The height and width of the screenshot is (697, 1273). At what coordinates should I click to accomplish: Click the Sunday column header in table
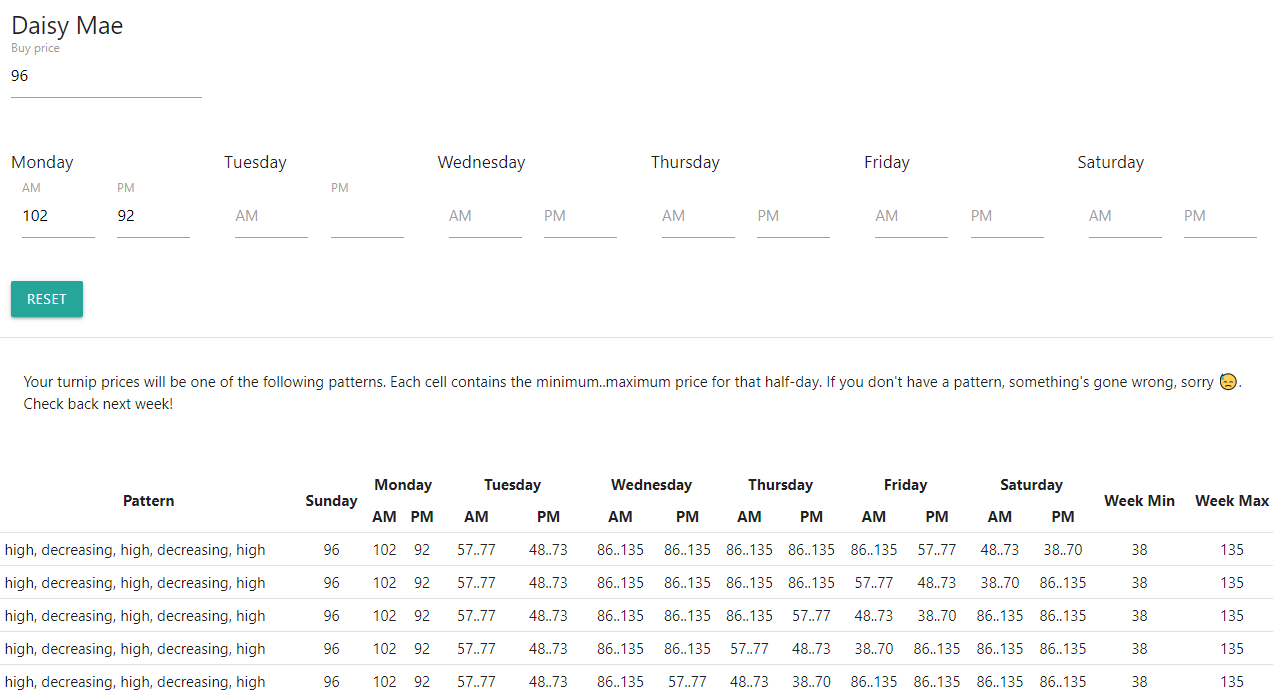(x=331, y=501)
